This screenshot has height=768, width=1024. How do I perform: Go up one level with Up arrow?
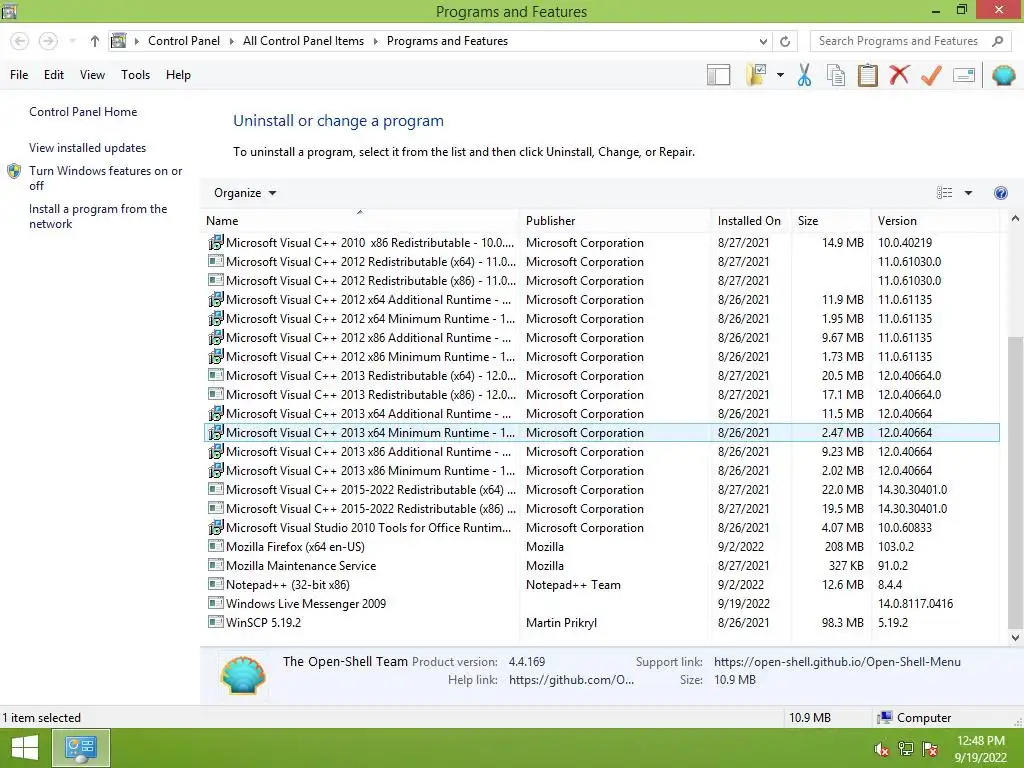pyautogui.click(x=95, y=41)
